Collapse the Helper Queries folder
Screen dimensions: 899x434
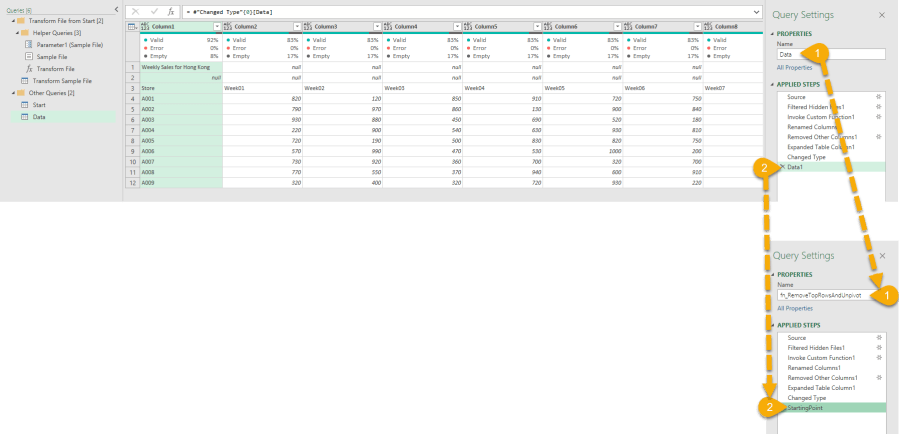pyautogui.click(x=19, y=32)
